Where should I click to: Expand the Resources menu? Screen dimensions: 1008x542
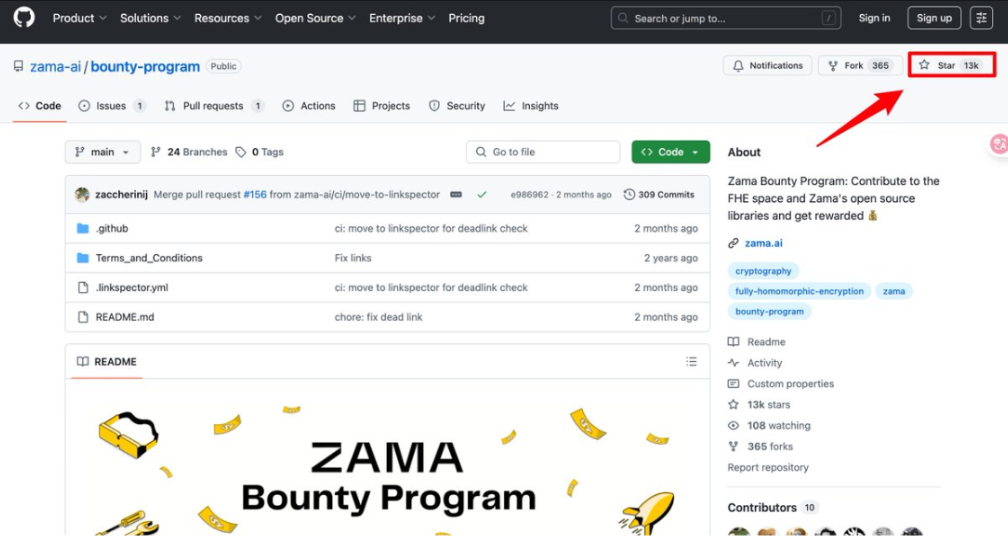(228, 18)
